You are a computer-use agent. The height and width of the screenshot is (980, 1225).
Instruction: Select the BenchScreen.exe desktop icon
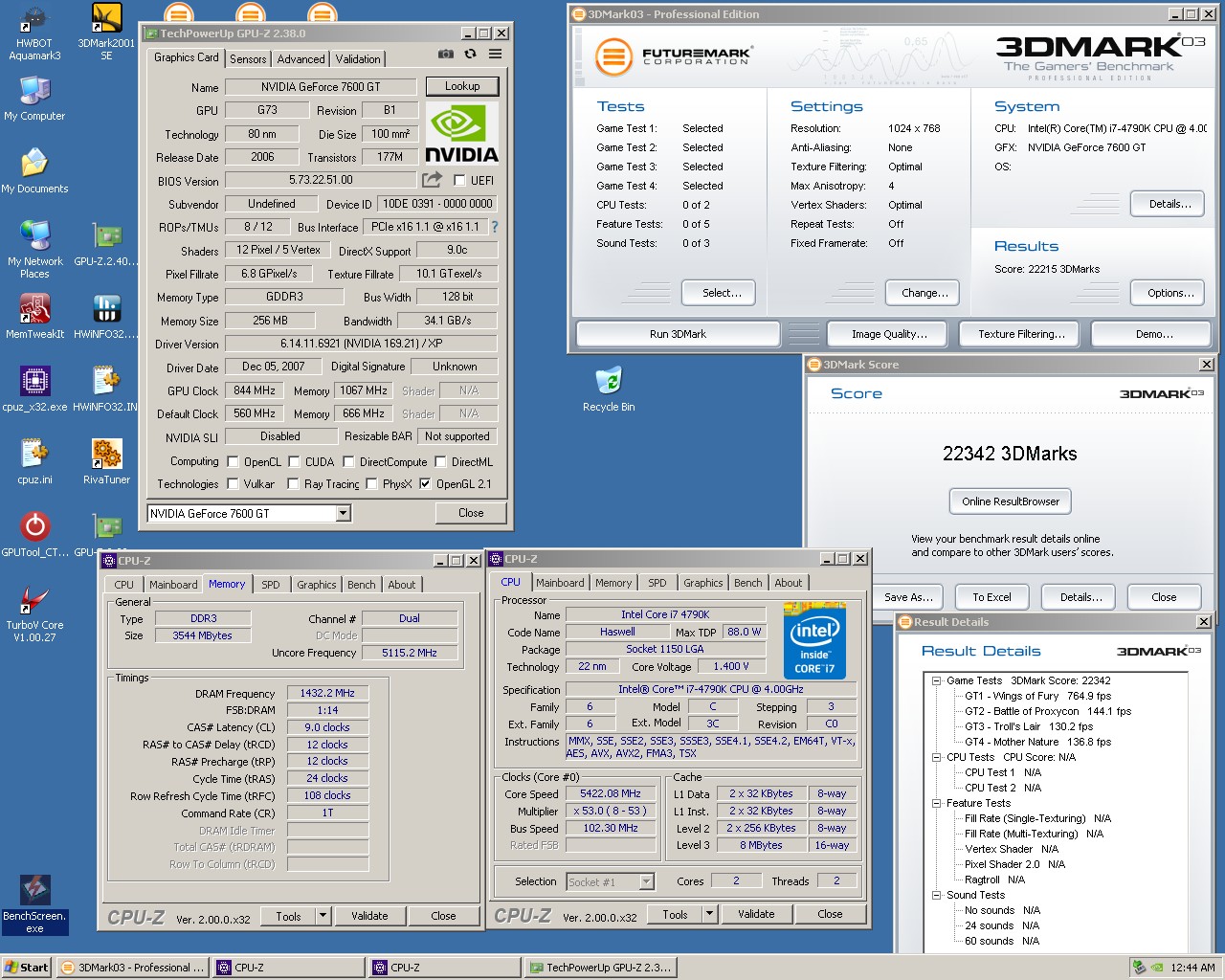(34, 903)
